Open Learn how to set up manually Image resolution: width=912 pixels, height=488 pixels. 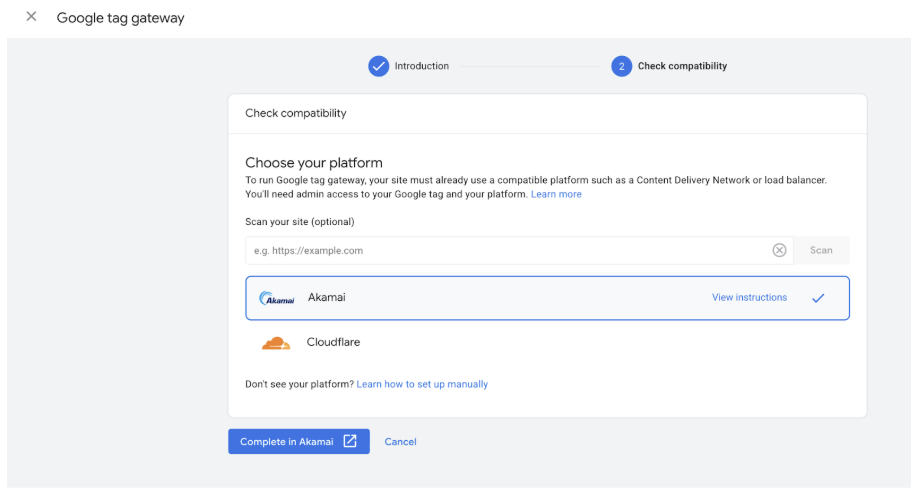click(x=422, y=384)
